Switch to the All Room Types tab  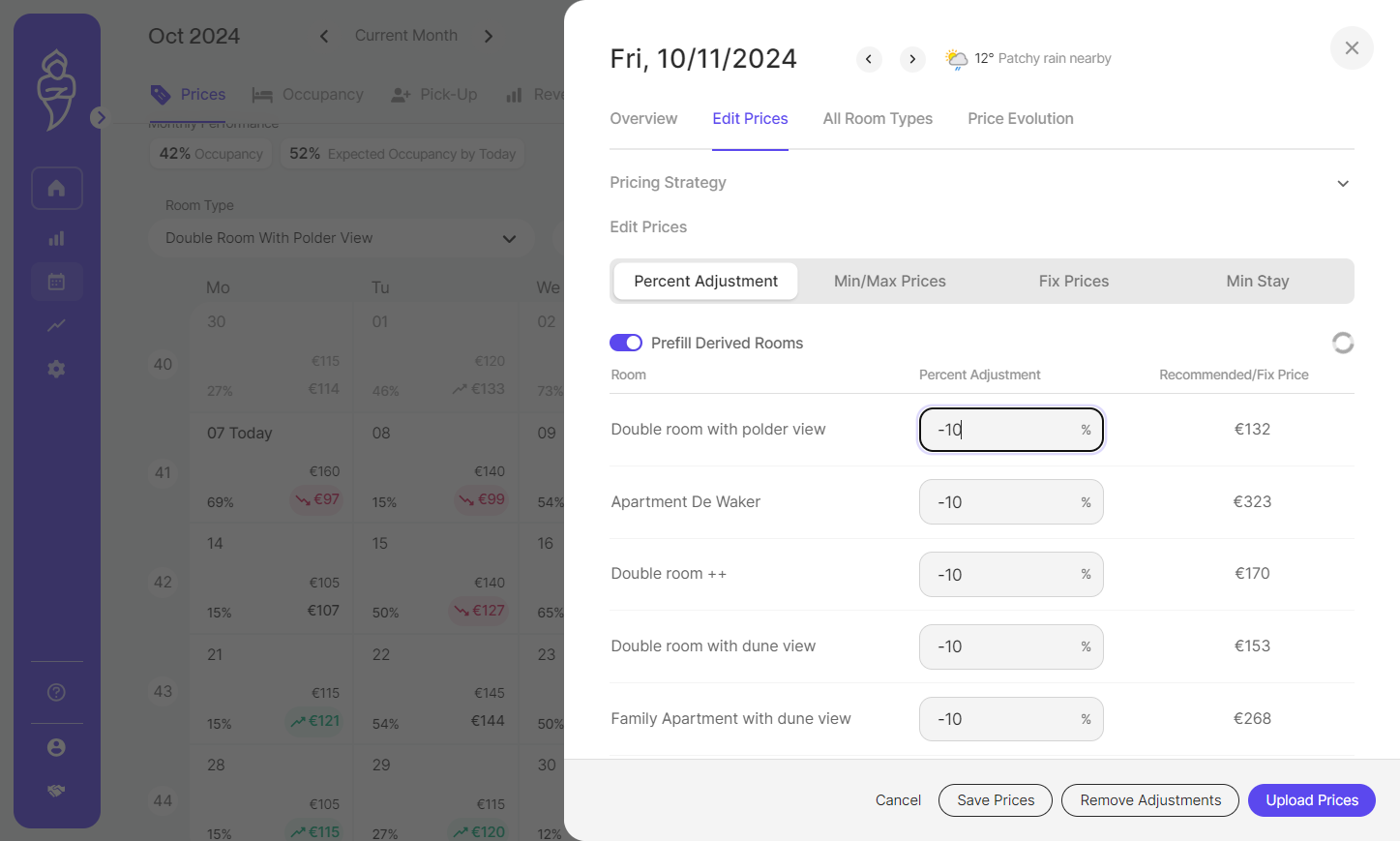(878, 118)
